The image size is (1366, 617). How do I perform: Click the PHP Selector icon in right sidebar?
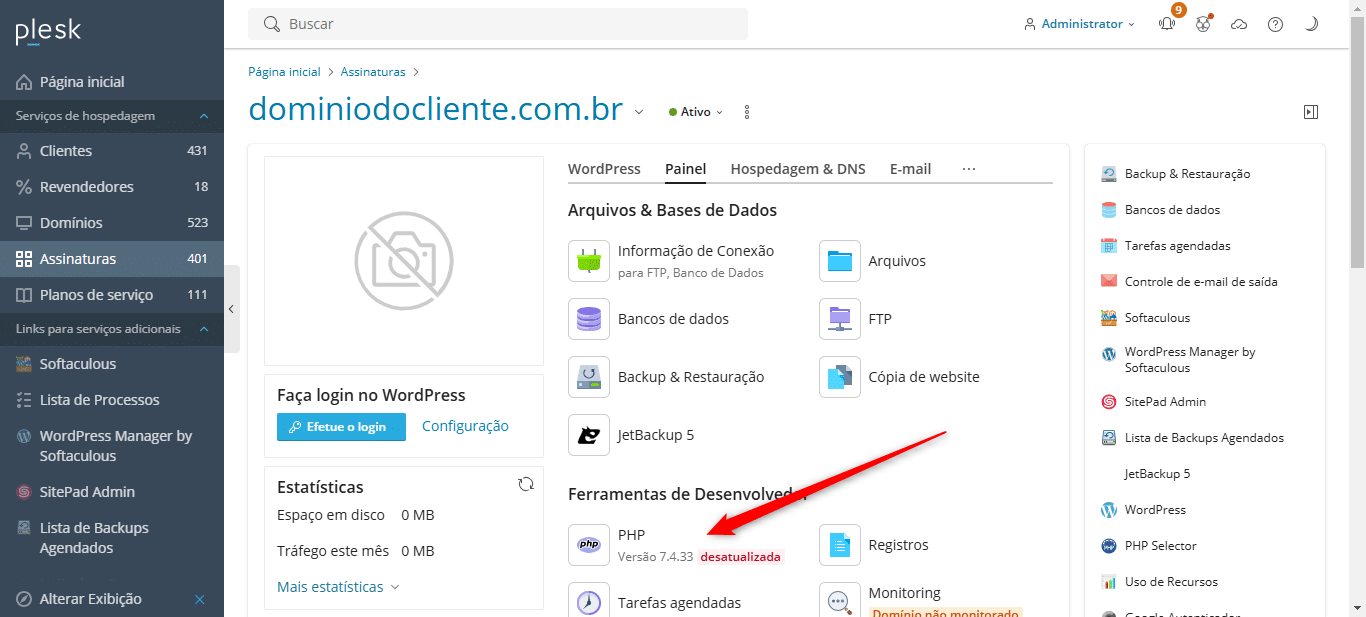click(1109, 546)
